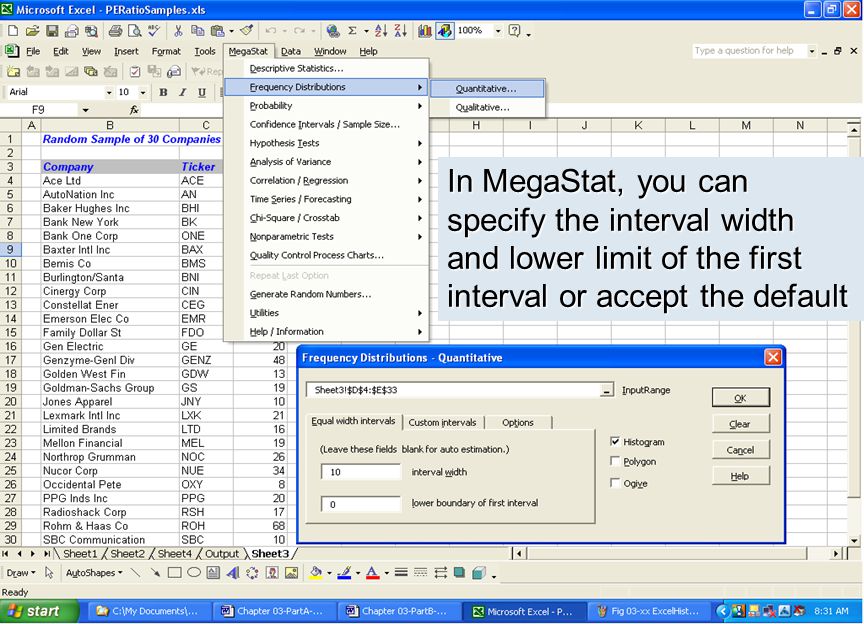Select the Oval drawing tool

click(x=194, y=573)
